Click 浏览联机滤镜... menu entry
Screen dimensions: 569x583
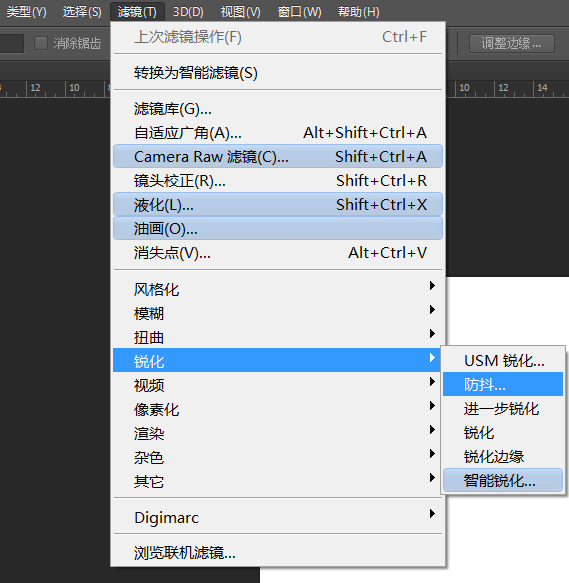click(278, 553)
